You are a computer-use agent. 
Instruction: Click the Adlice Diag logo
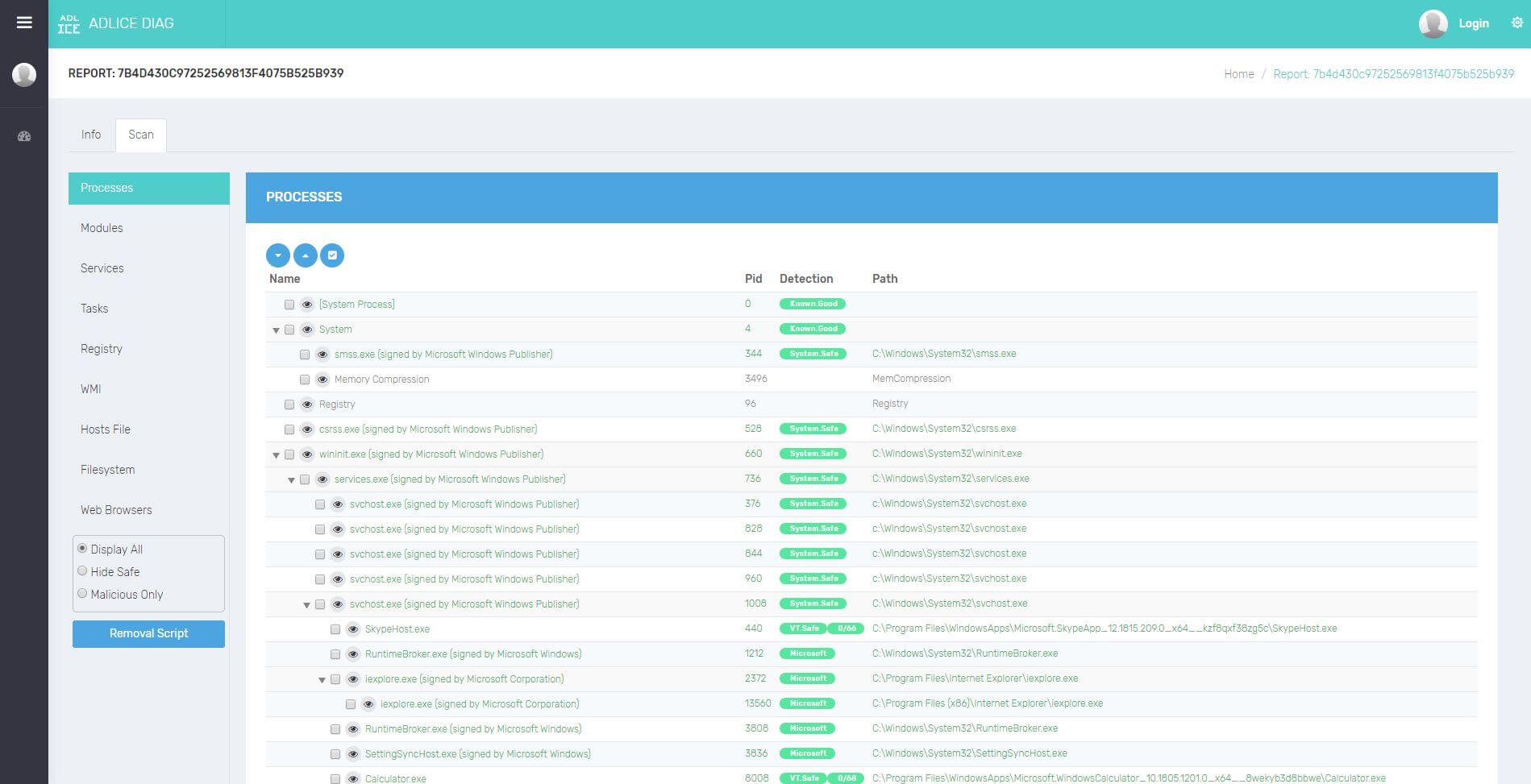(69, 24)
